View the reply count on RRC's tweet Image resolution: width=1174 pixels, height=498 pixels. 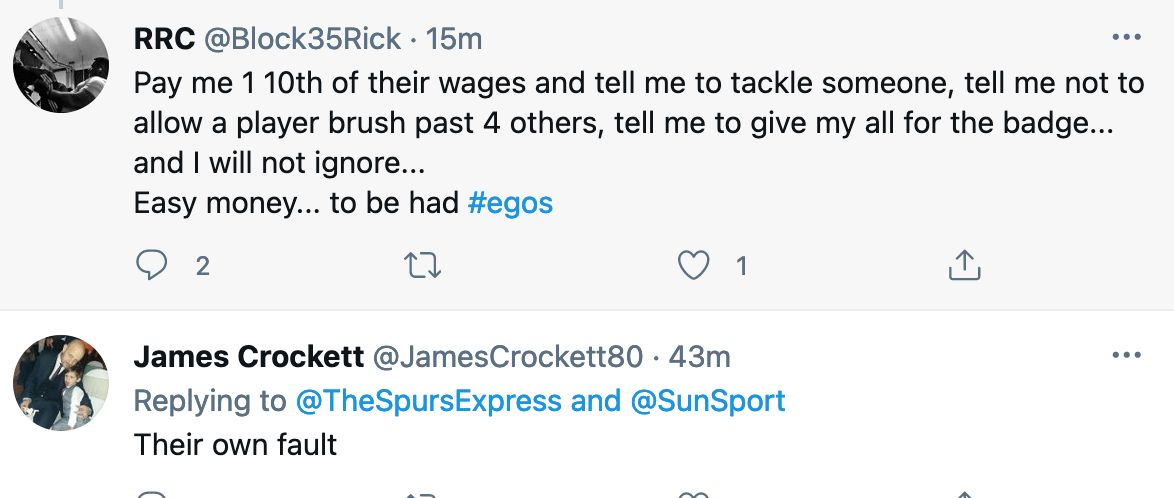(202, 266)
